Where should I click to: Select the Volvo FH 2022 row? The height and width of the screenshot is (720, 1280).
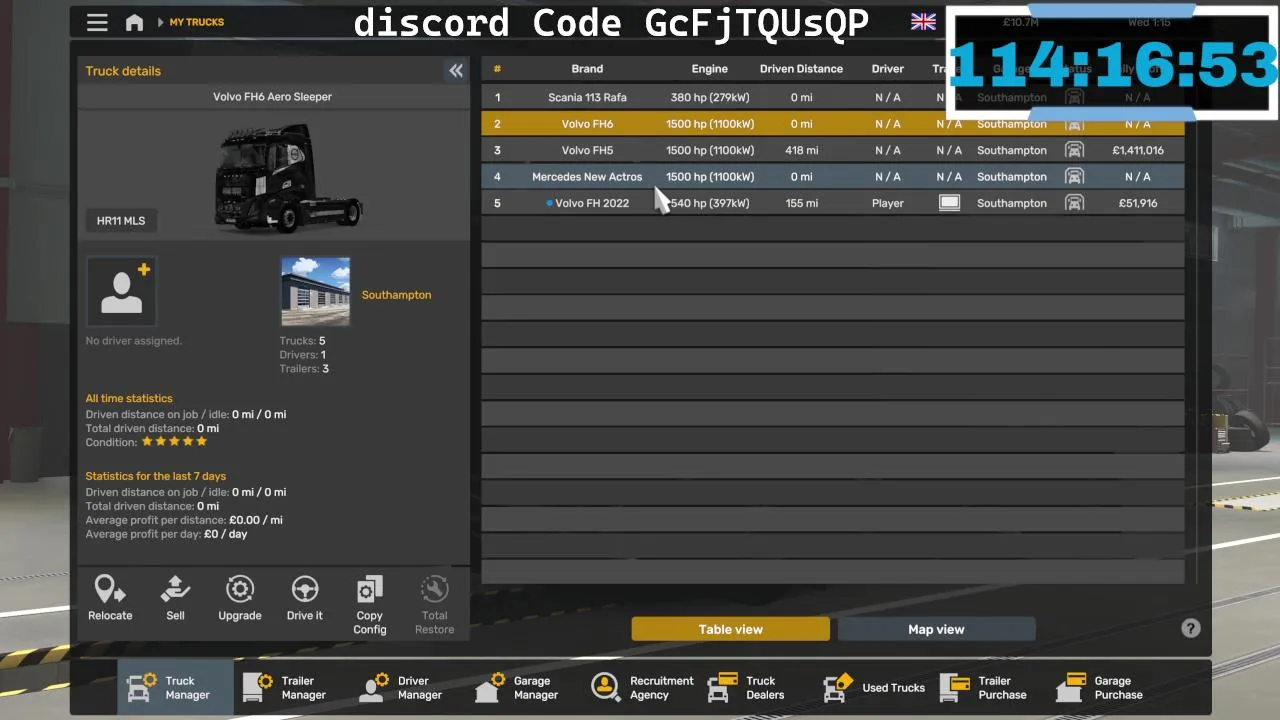[x=833, y=203]
